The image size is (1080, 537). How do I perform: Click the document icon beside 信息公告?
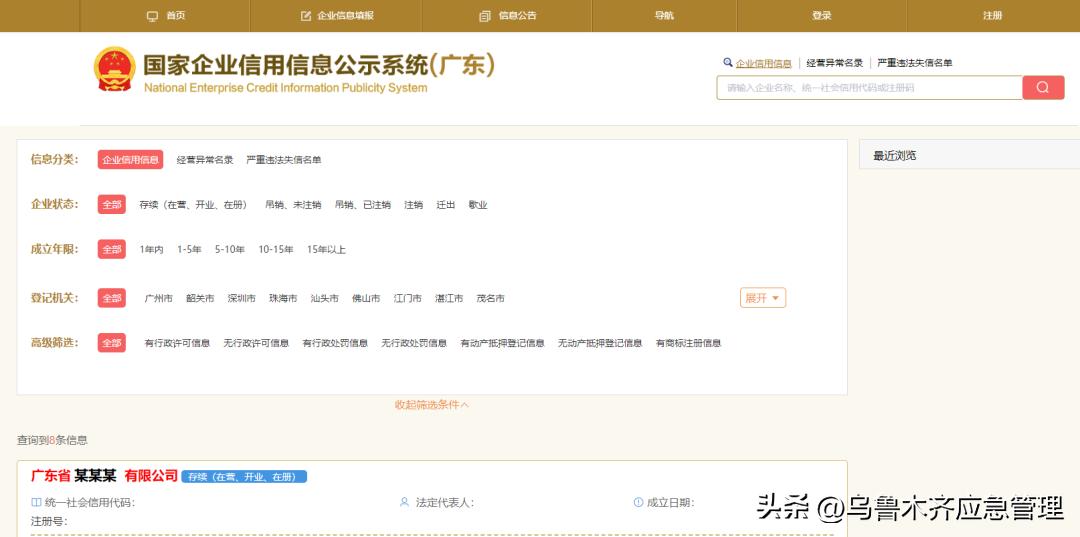pyautogui.click(x=485, y=16)
